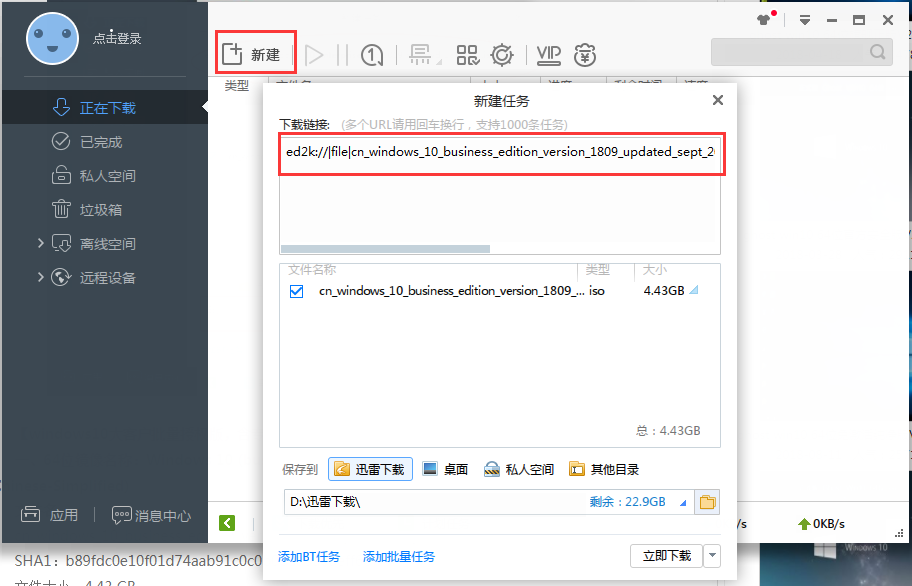Click into the top search field
Viewport: 912px width, 586px height.
pos(801,52)
